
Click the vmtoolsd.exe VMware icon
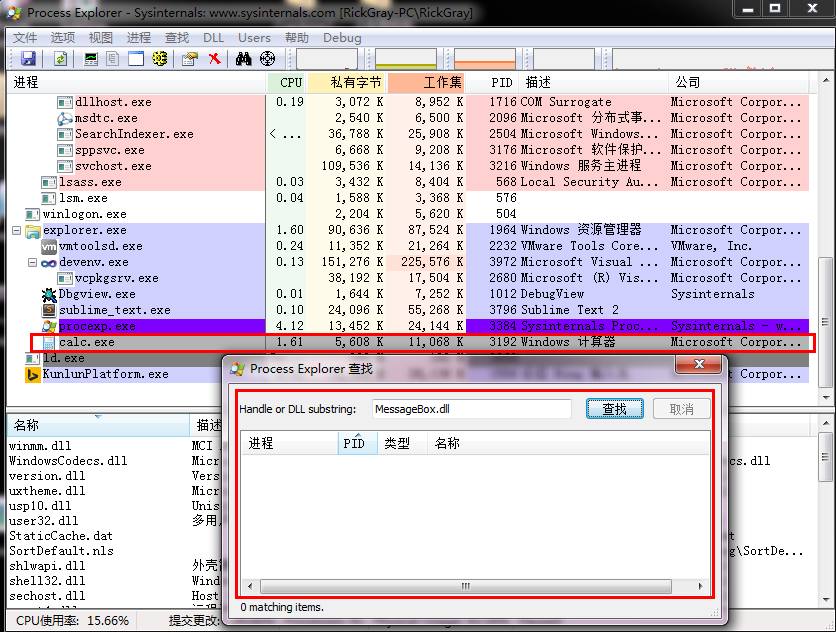[49, 246]
